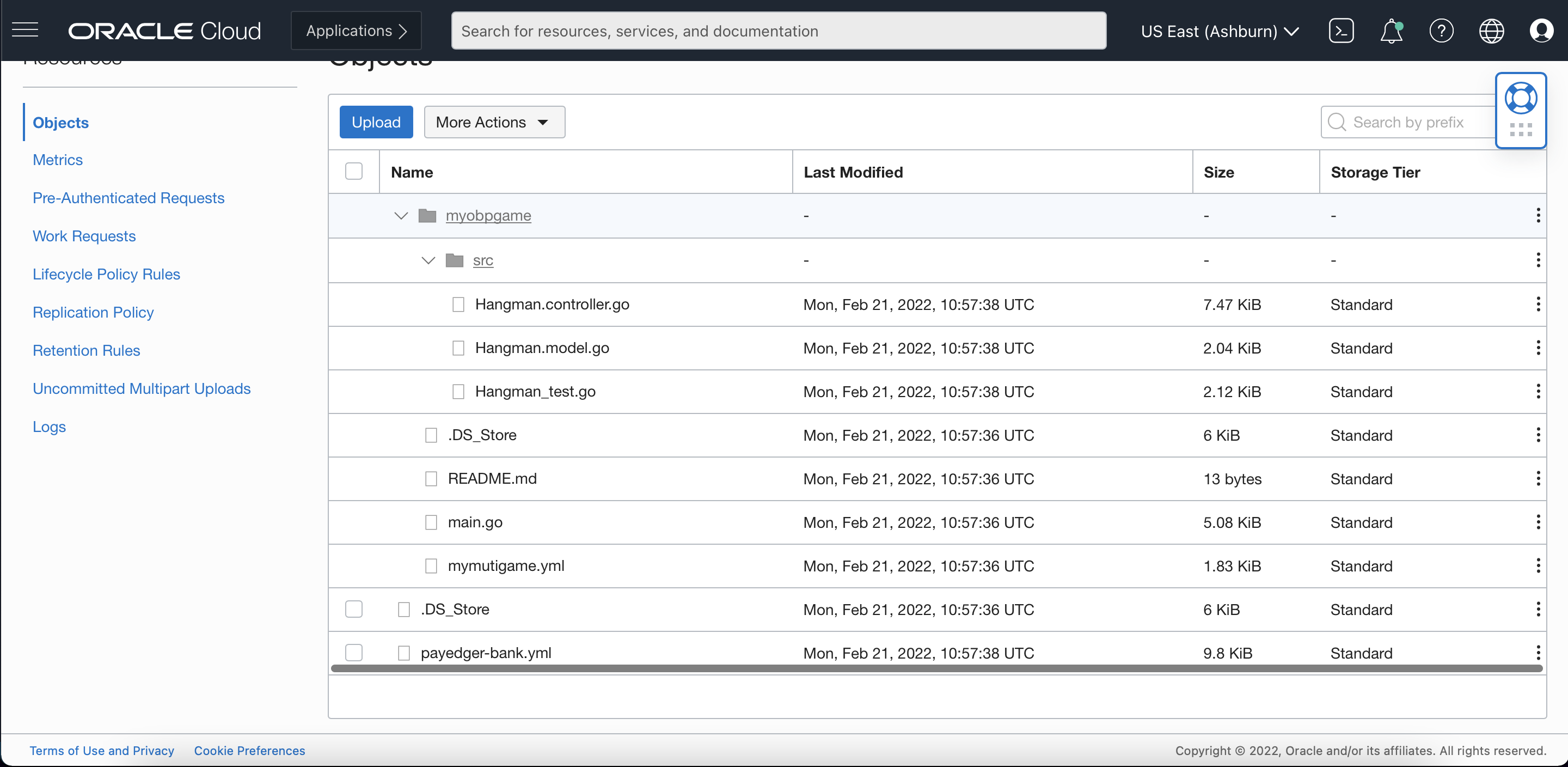Check the README.md file checkbox

point(432,479)
